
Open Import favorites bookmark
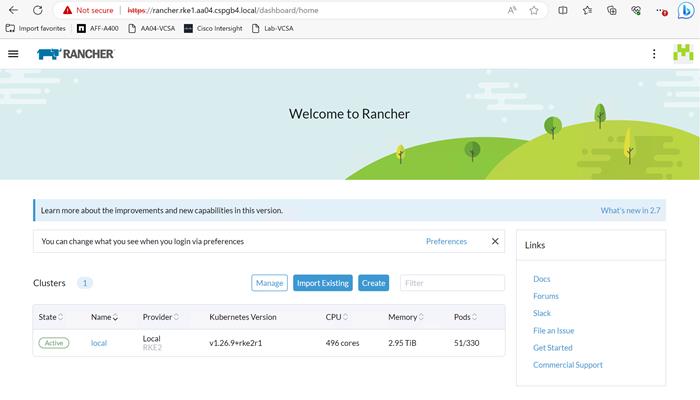click(36, 28)
